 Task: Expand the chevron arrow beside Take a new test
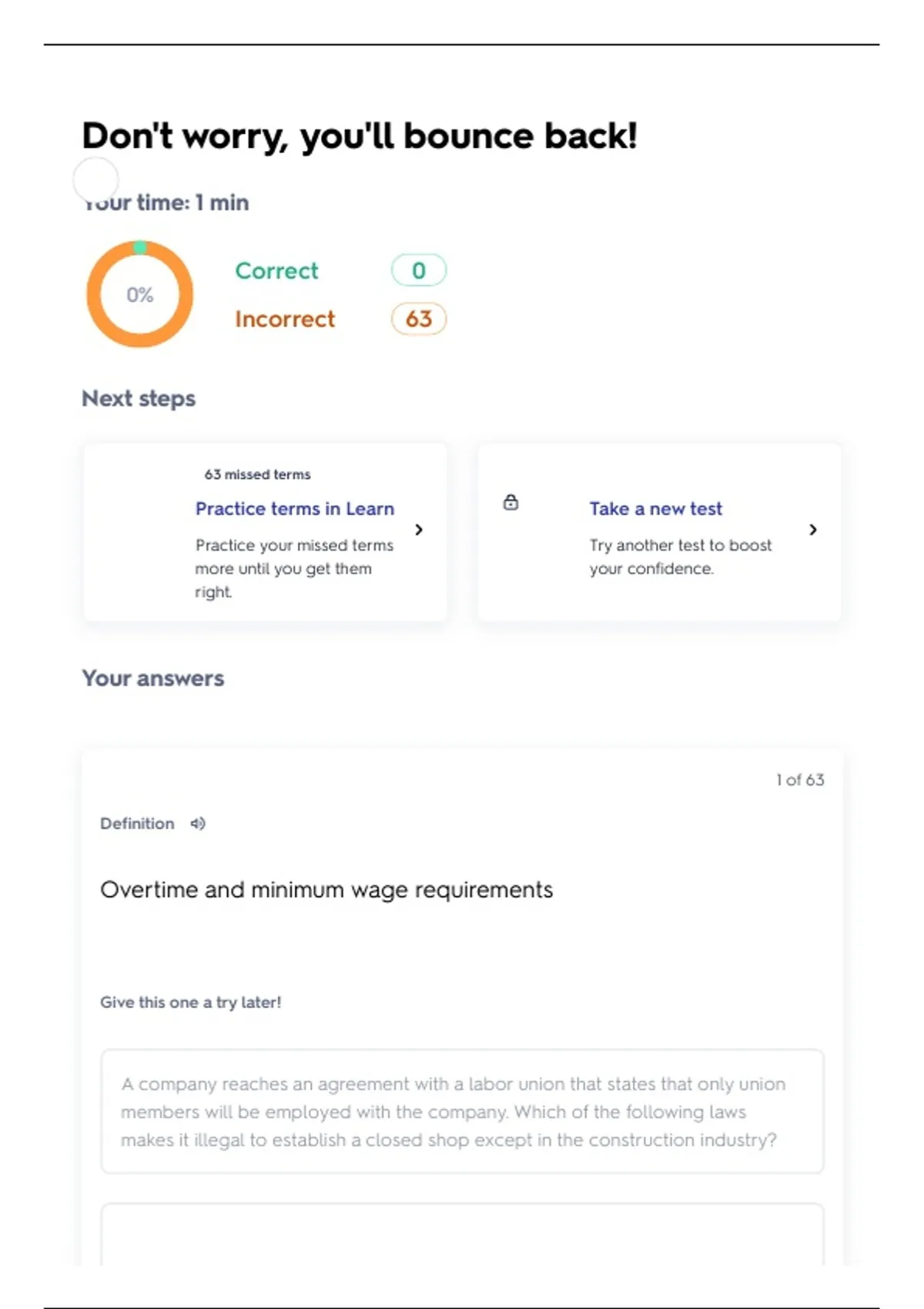click(x=813, y=530)
